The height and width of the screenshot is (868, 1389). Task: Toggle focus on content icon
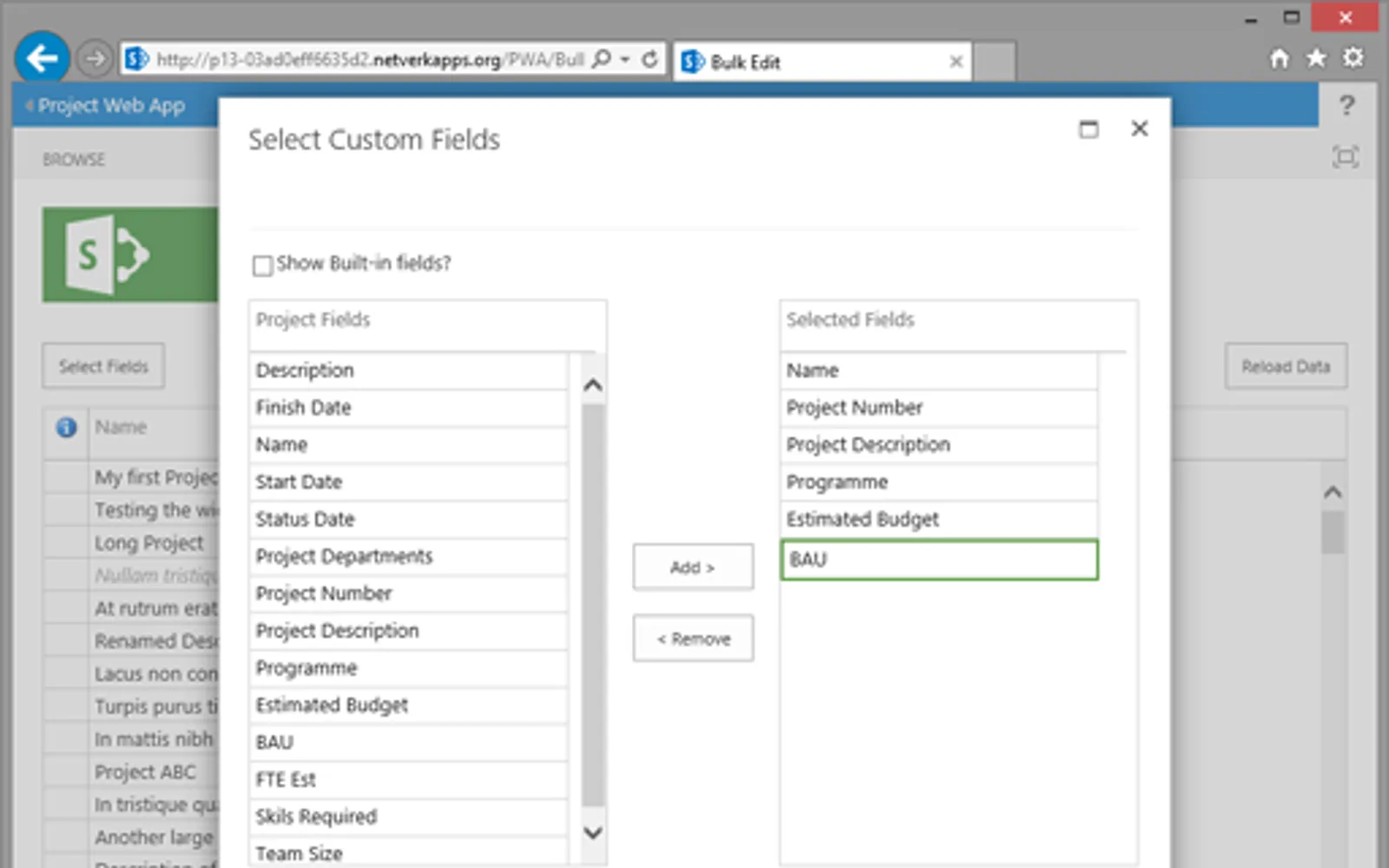(1346, 157)
